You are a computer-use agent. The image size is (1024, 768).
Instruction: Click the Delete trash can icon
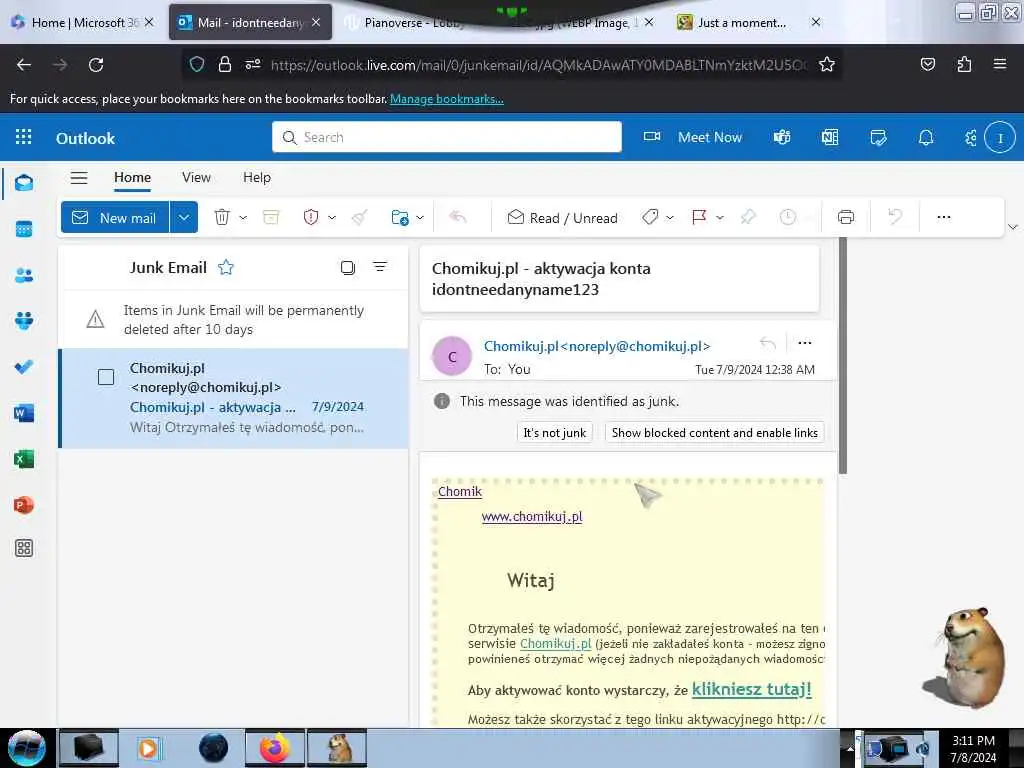[x=222, y=217]
